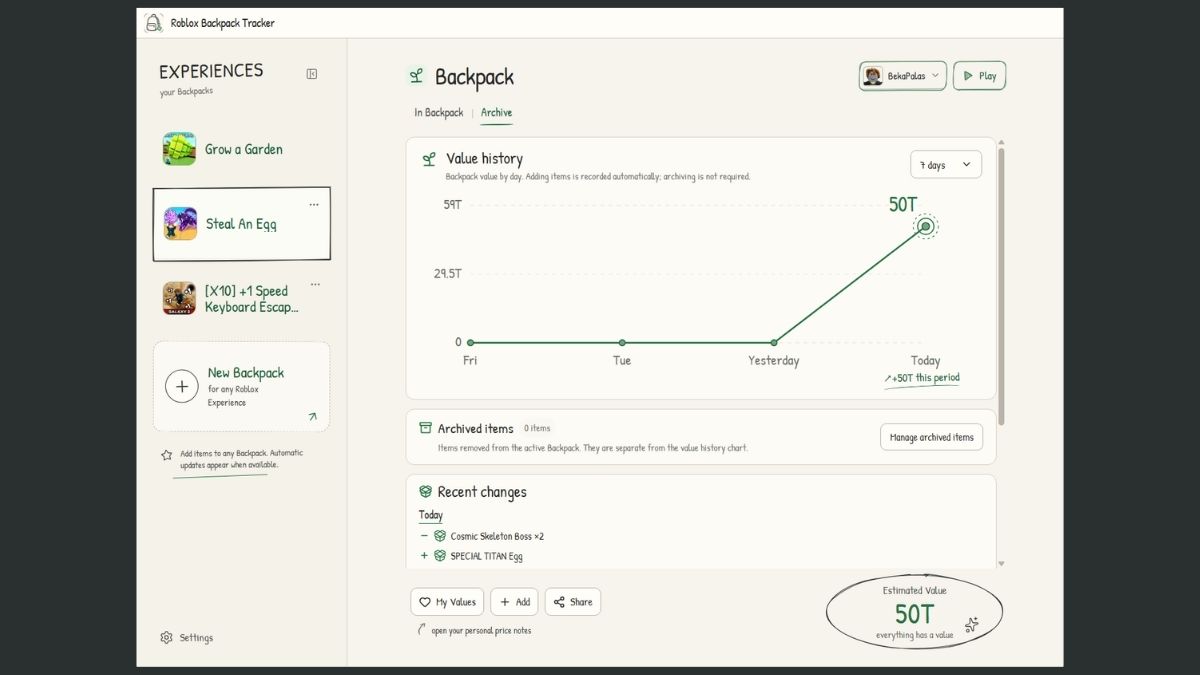Open the Grow a Garden backpack thumbnail
This screenshot has height=675, width=1200.
click(x=180, y=149)
